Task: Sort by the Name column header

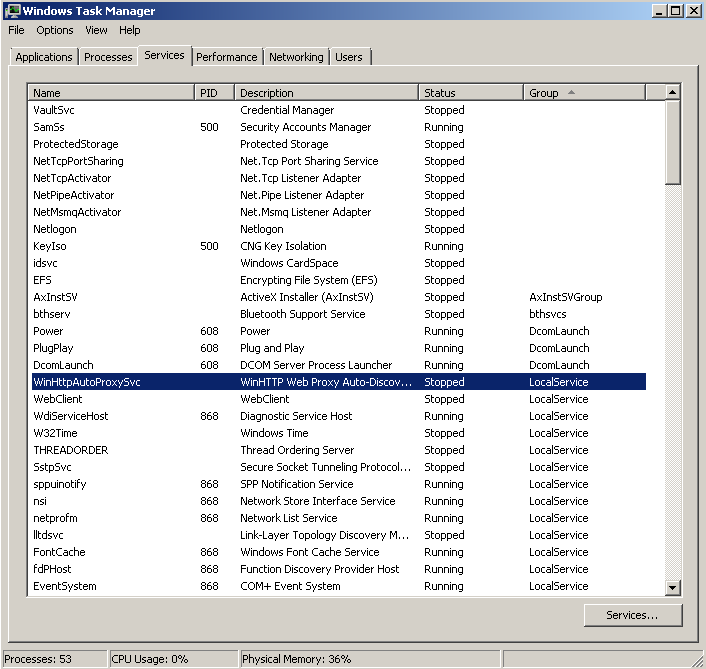Action: coord(111,93)
